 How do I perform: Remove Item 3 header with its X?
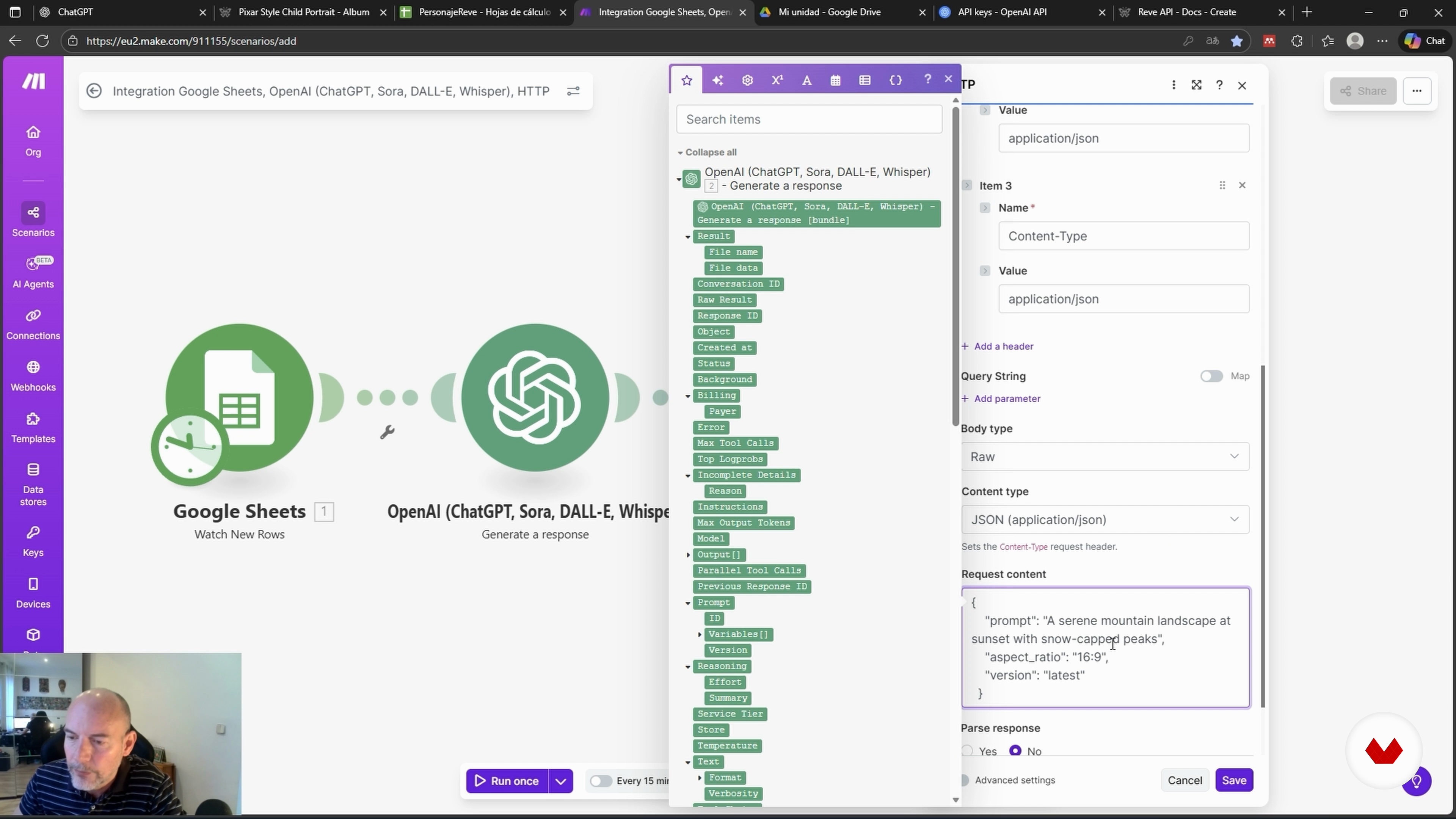[x=1242, y=185]
